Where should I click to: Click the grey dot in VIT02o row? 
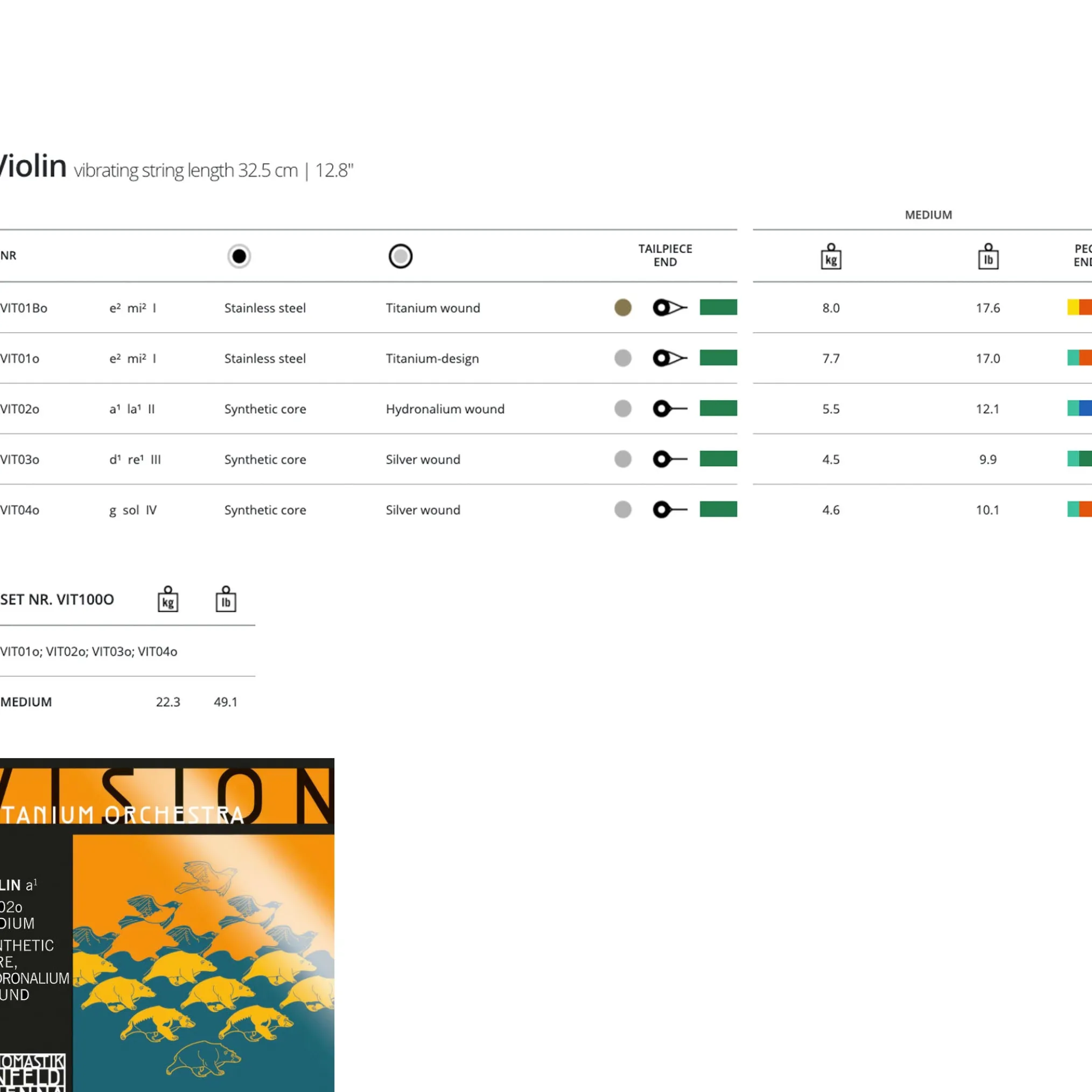click(x=622, y=408)
